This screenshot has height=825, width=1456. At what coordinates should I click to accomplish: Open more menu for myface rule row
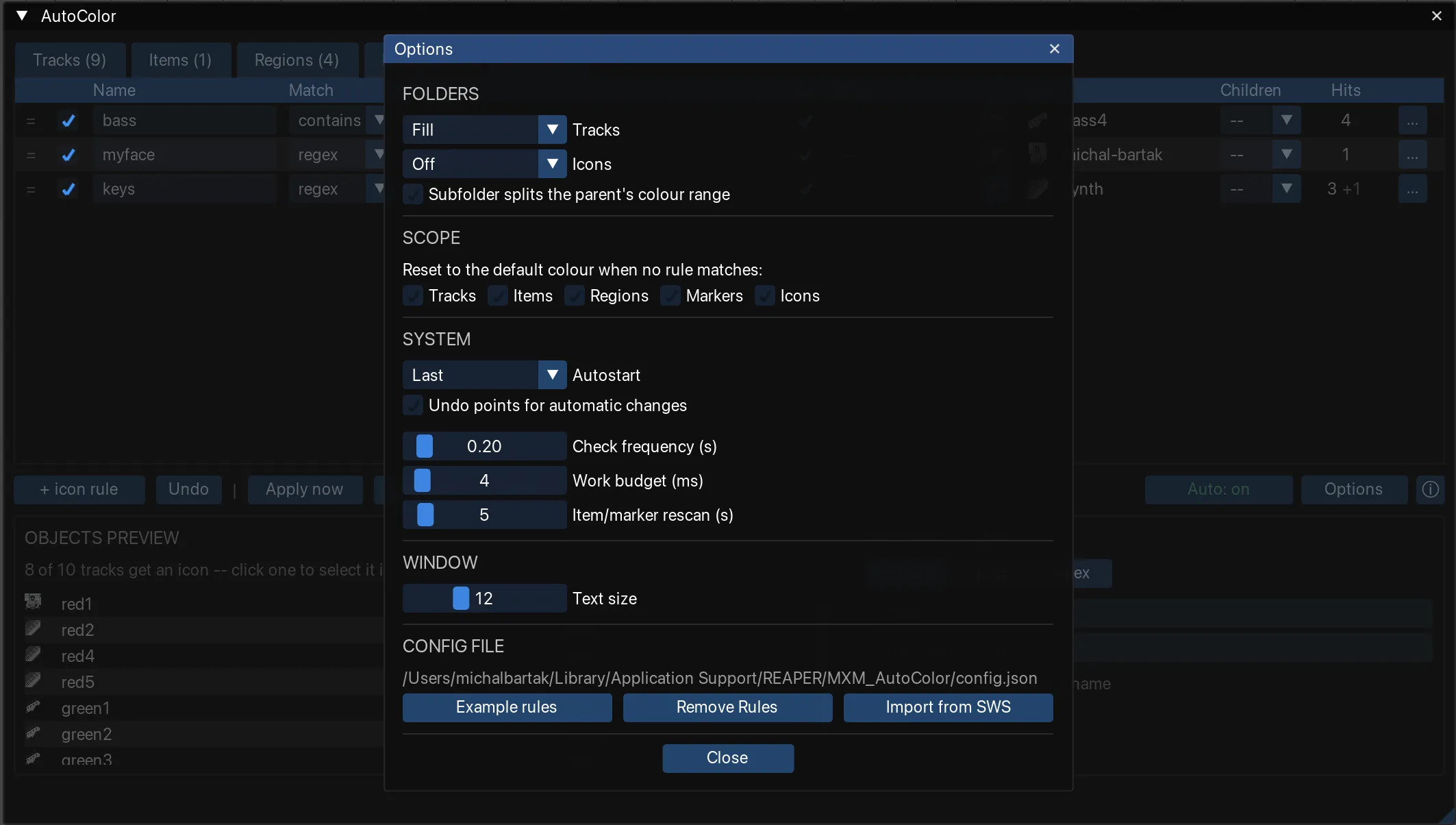(x=1412, y=155)
